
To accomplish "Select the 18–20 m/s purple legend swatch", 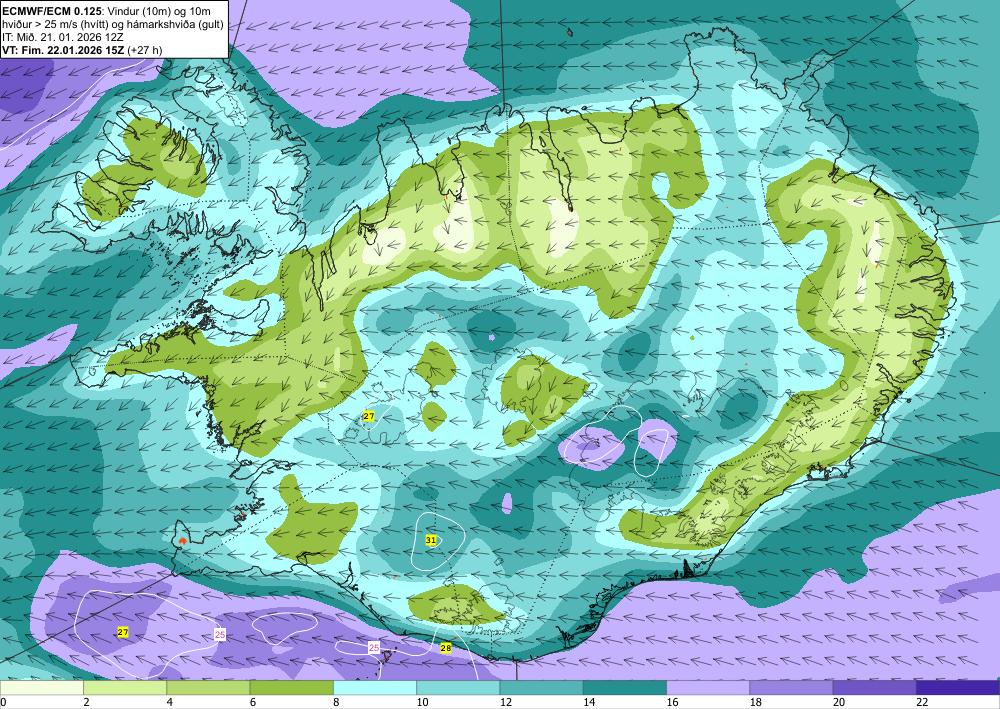I will (791, 687).
